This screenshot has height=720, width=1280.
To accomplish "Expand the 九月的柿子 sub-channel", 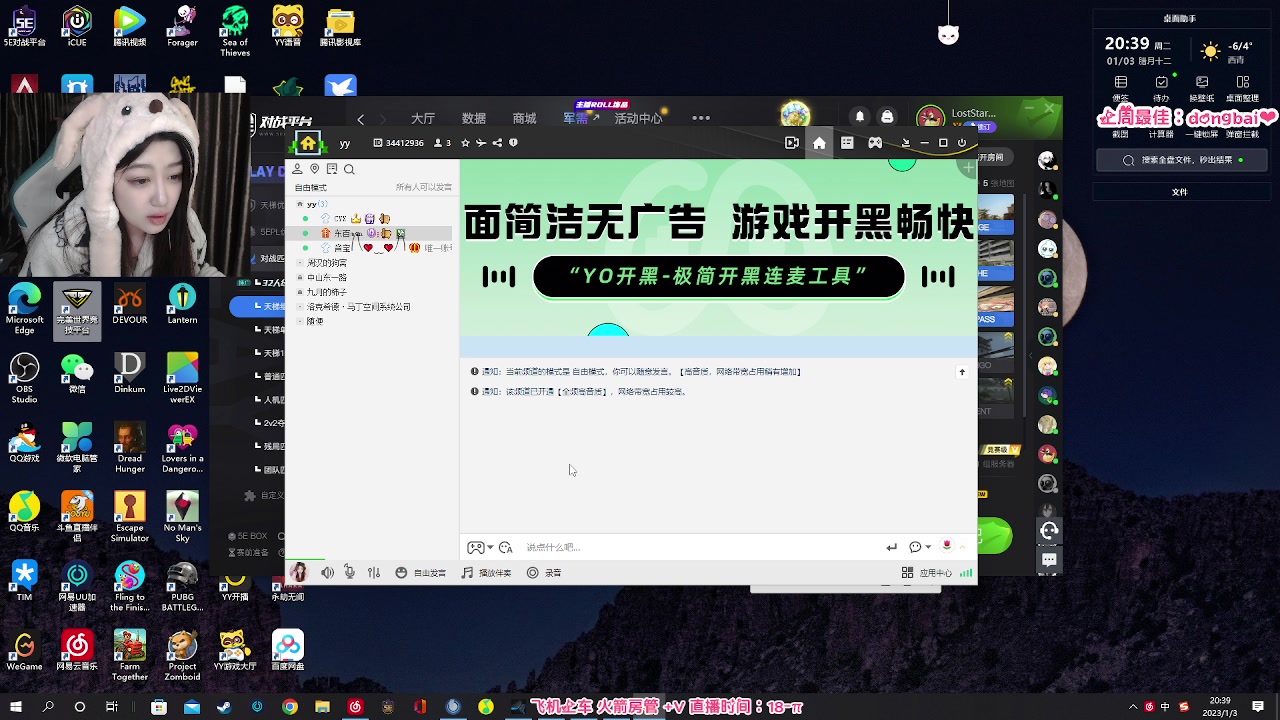I will click(x=300, y=292).
